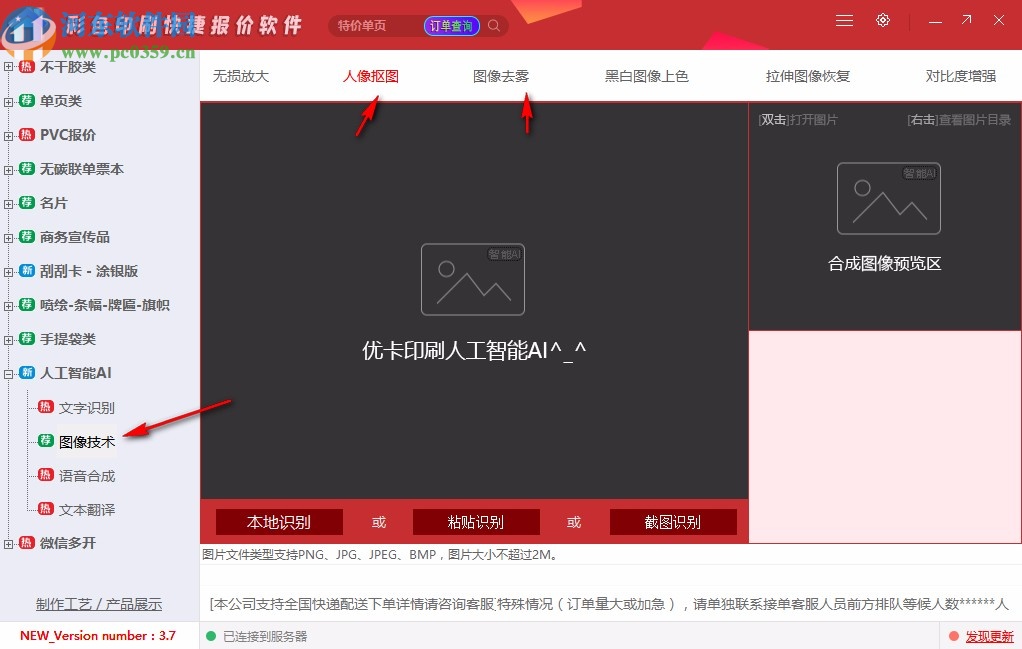The height and width of the screenshot is (649, 1022).
Task: Click the 智能AI badge on the center canvas placeholder
Action: point(504,254)
